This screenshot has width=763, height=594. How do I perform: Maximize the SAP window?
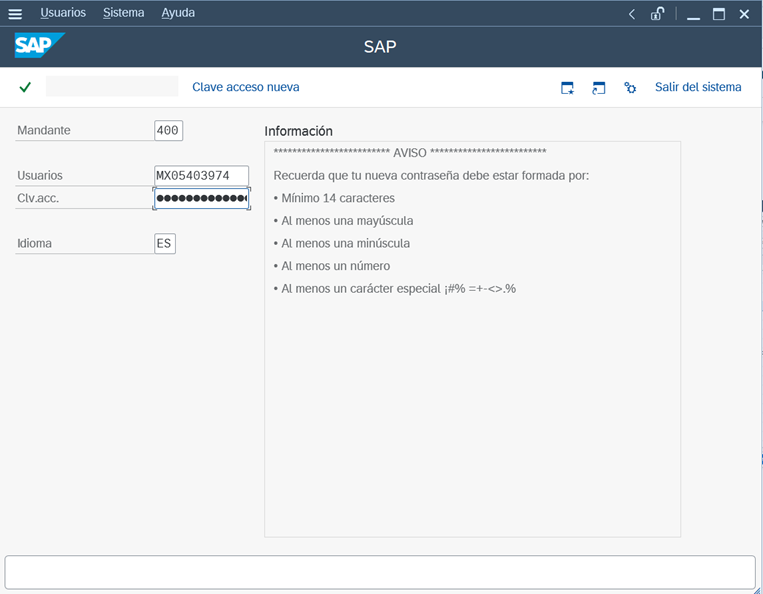coord(718,14)
